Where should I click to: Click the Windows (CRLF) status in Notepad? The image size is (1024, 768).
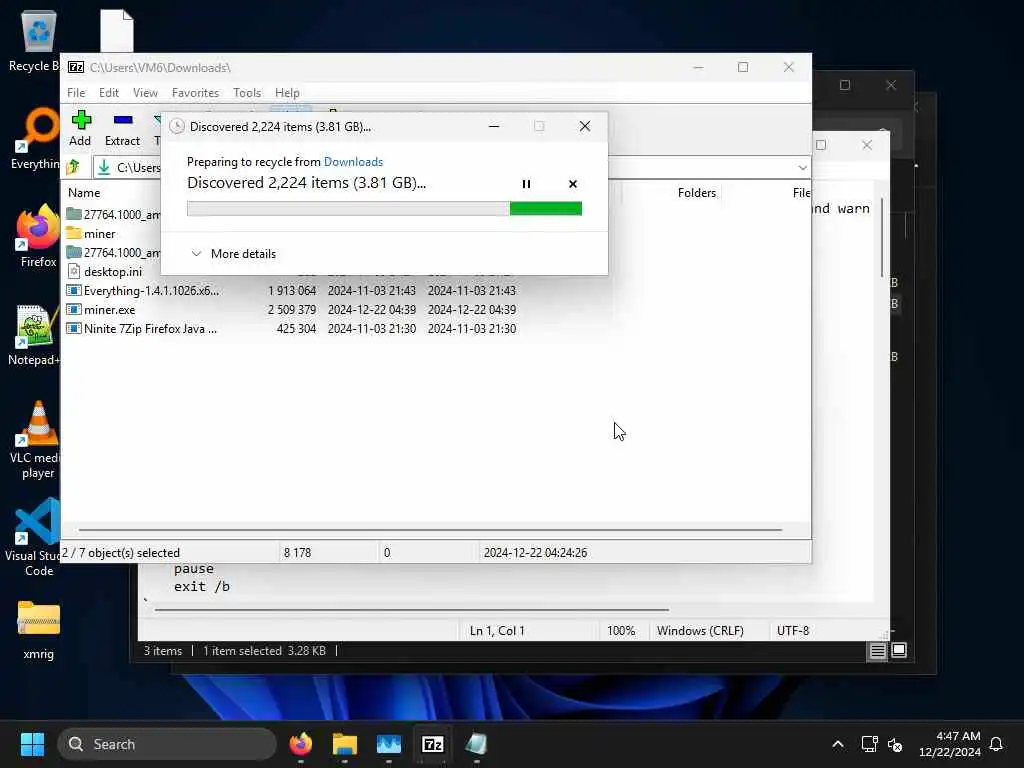pyautogui.click(x=700, y=631)
